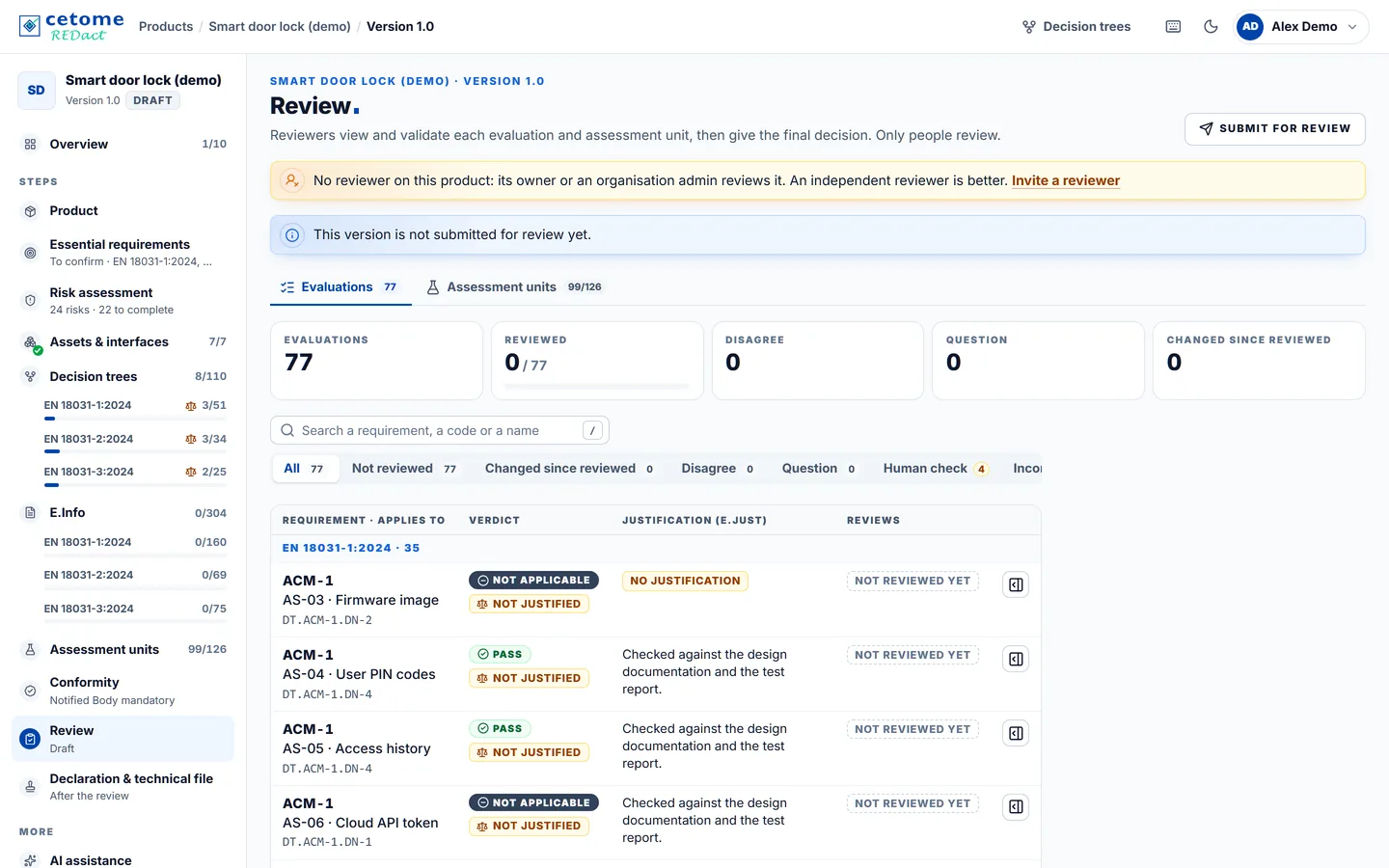This screenshot has width=1389, height=868.
Task: Switch to the Assessment units tab
Action: tap(514, 287)
